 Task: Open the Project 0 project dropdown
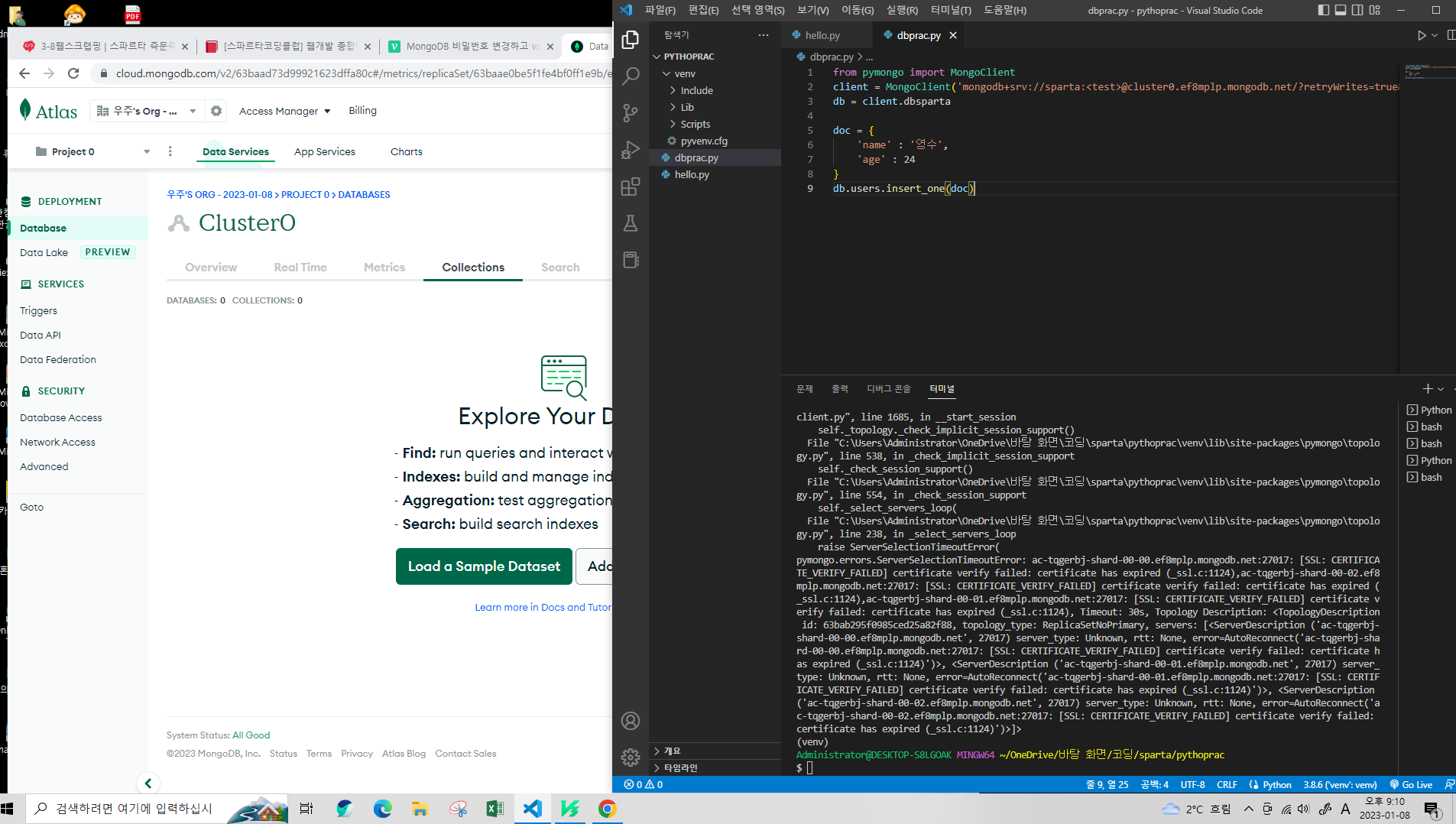click(x=92, y=151)
